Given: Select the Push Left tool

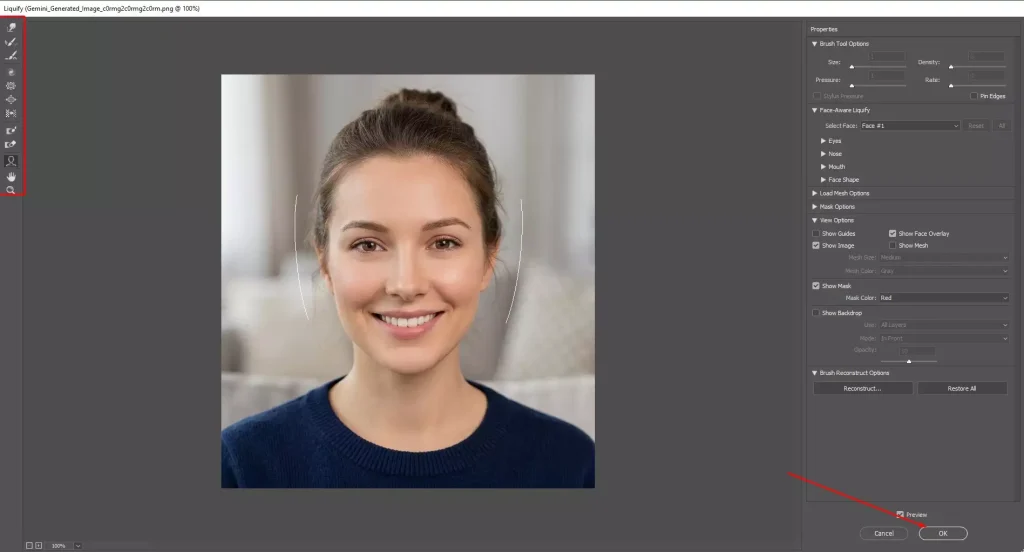Looking at the screenshot, I should (x=11, y=114).
